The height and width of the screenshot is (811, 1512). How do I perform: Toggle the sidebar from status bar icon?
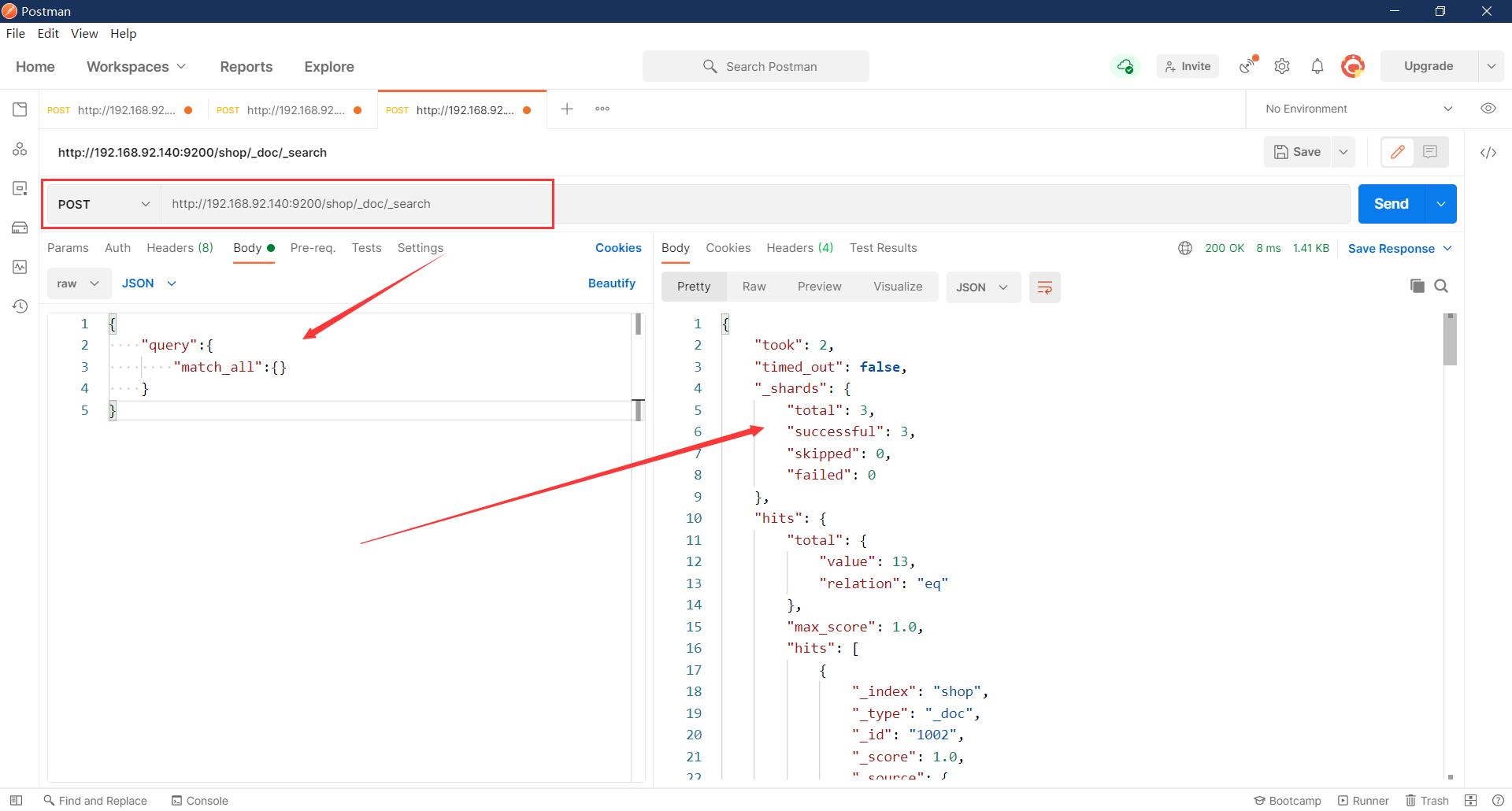16,800
